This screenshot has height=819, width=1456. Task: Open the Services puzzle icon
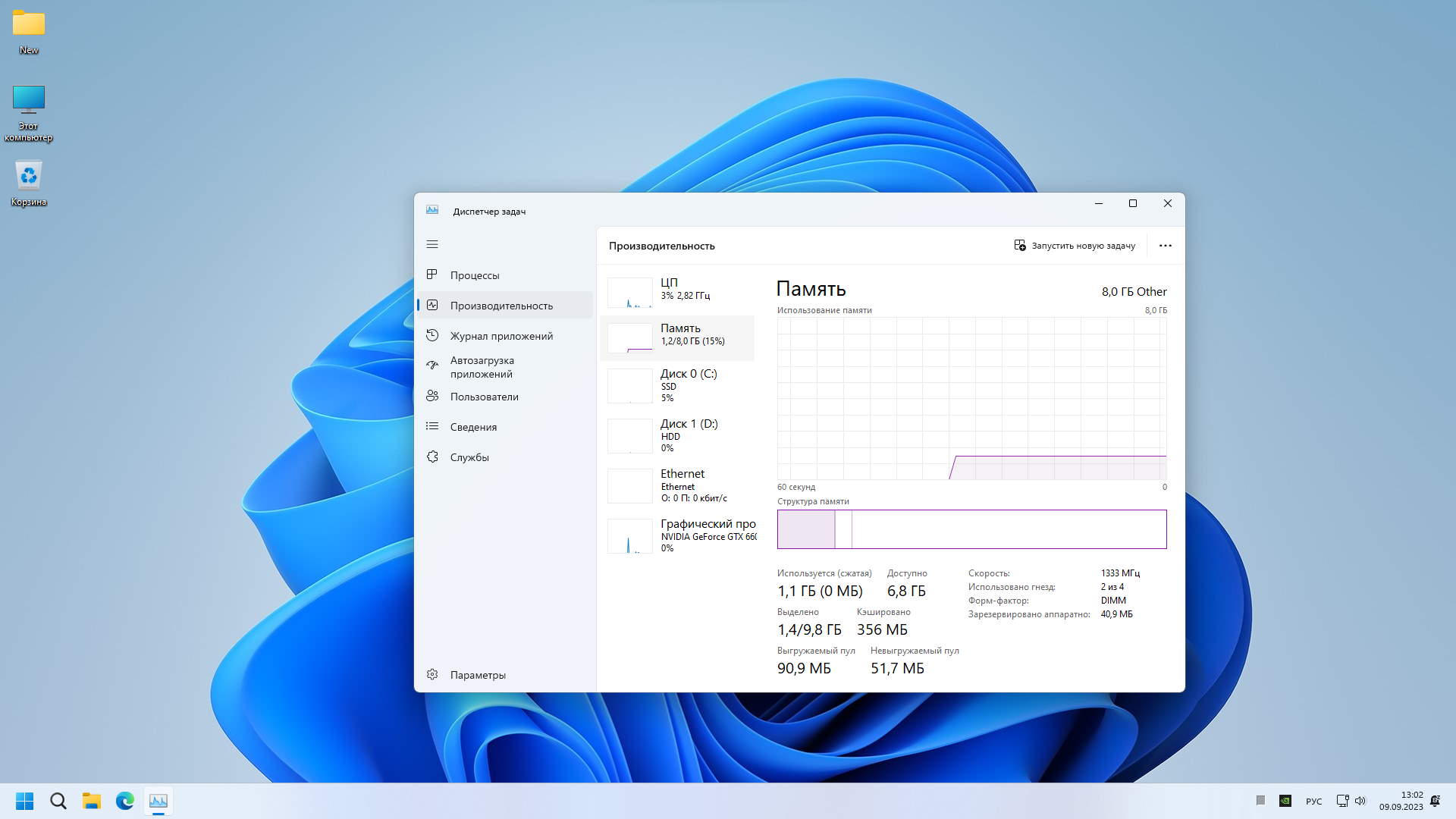click(432, 457)
